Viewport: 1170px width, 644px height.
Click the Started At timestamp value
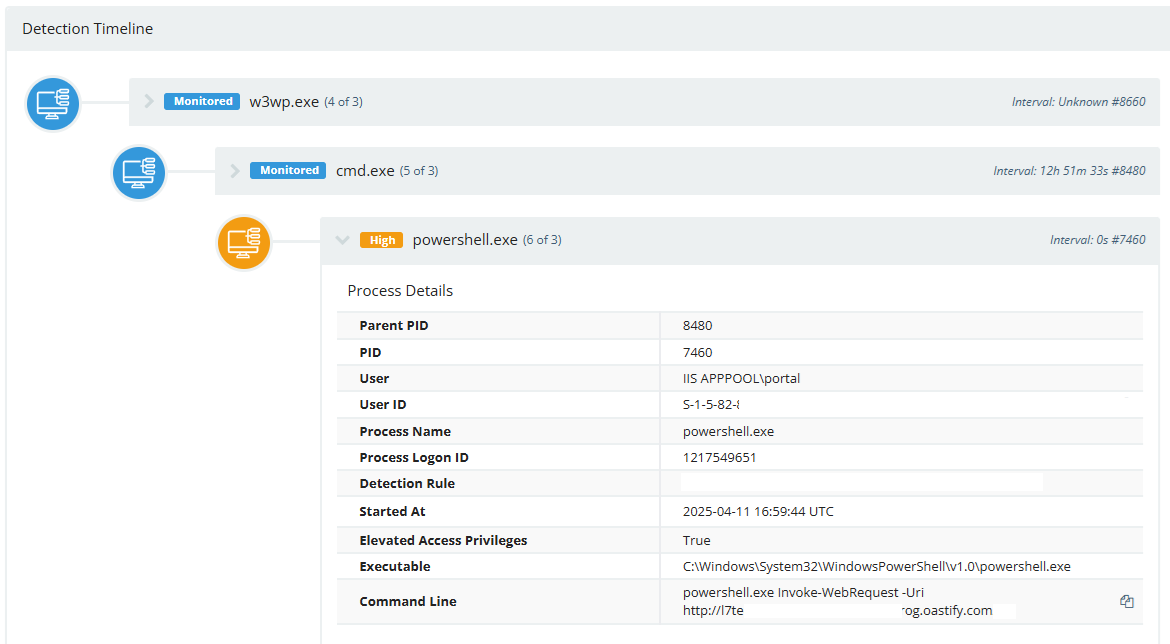click(x=758, y=511)
